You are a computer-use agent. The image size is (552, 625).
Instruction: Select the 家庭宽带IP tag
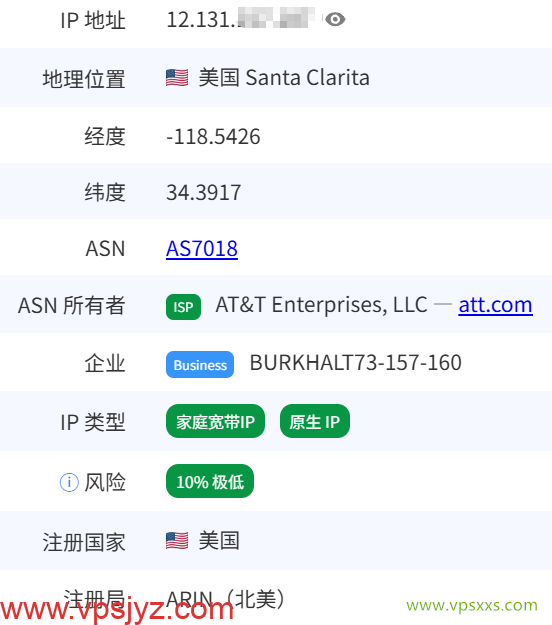click(215, 421)
